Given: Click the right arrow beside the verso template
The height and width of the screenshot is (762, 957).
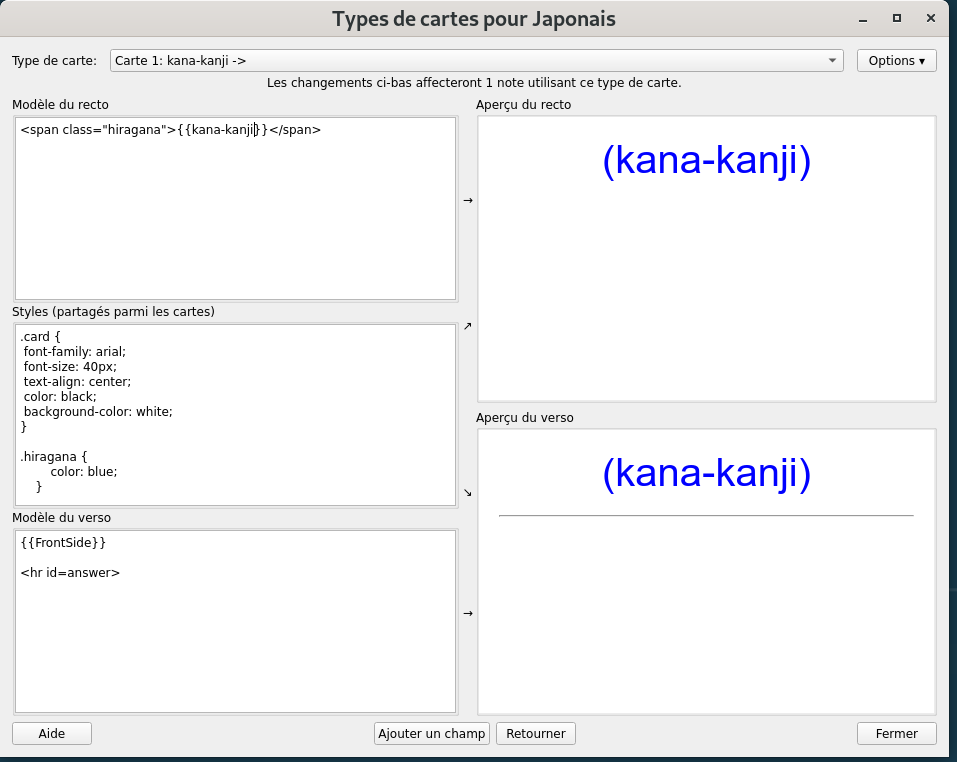Looking at the screenshot, I should pyautogui.click(x=467, y=614).
